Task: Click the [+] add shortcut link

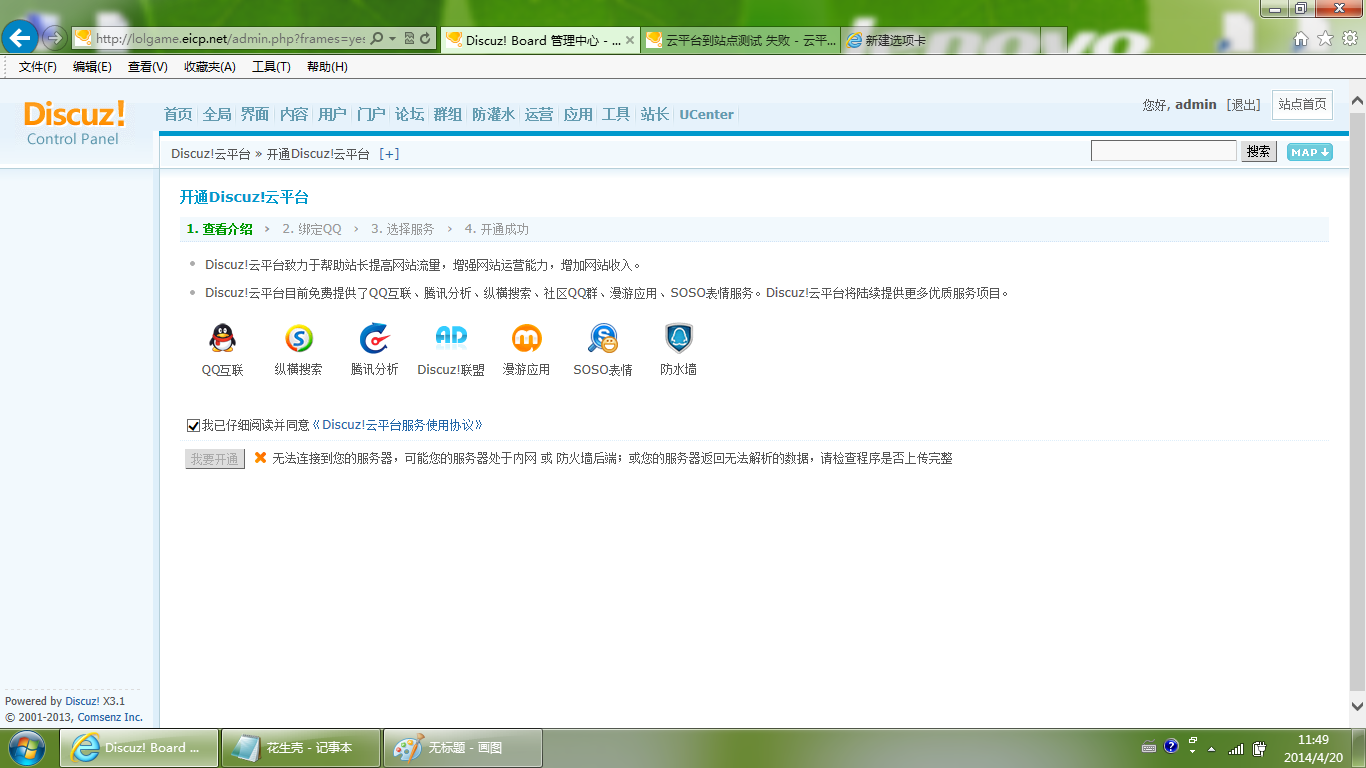Action: click(x=389, y=154)
